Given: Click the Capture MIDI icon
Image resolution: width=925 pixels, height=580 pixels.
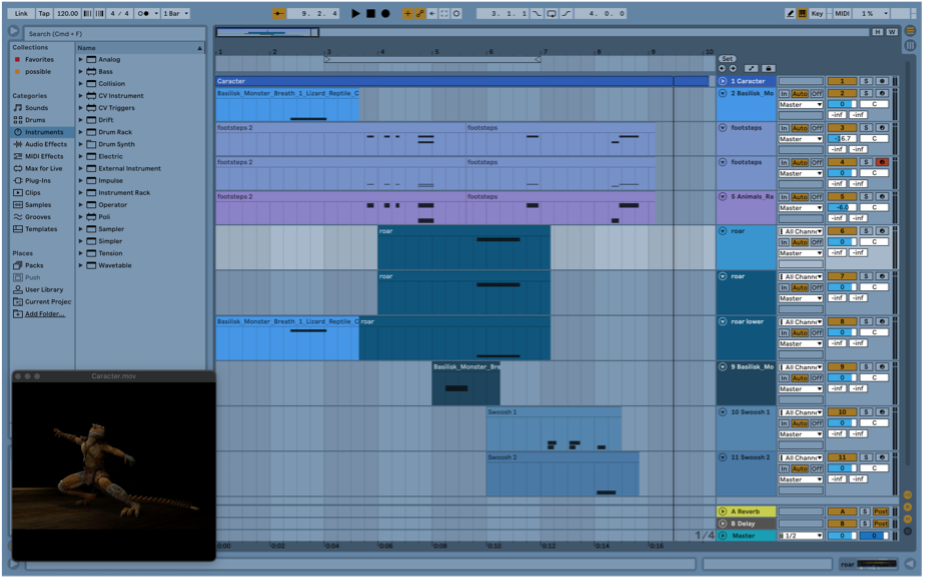Looking at the screenshot, I should [x=444, y=13].
